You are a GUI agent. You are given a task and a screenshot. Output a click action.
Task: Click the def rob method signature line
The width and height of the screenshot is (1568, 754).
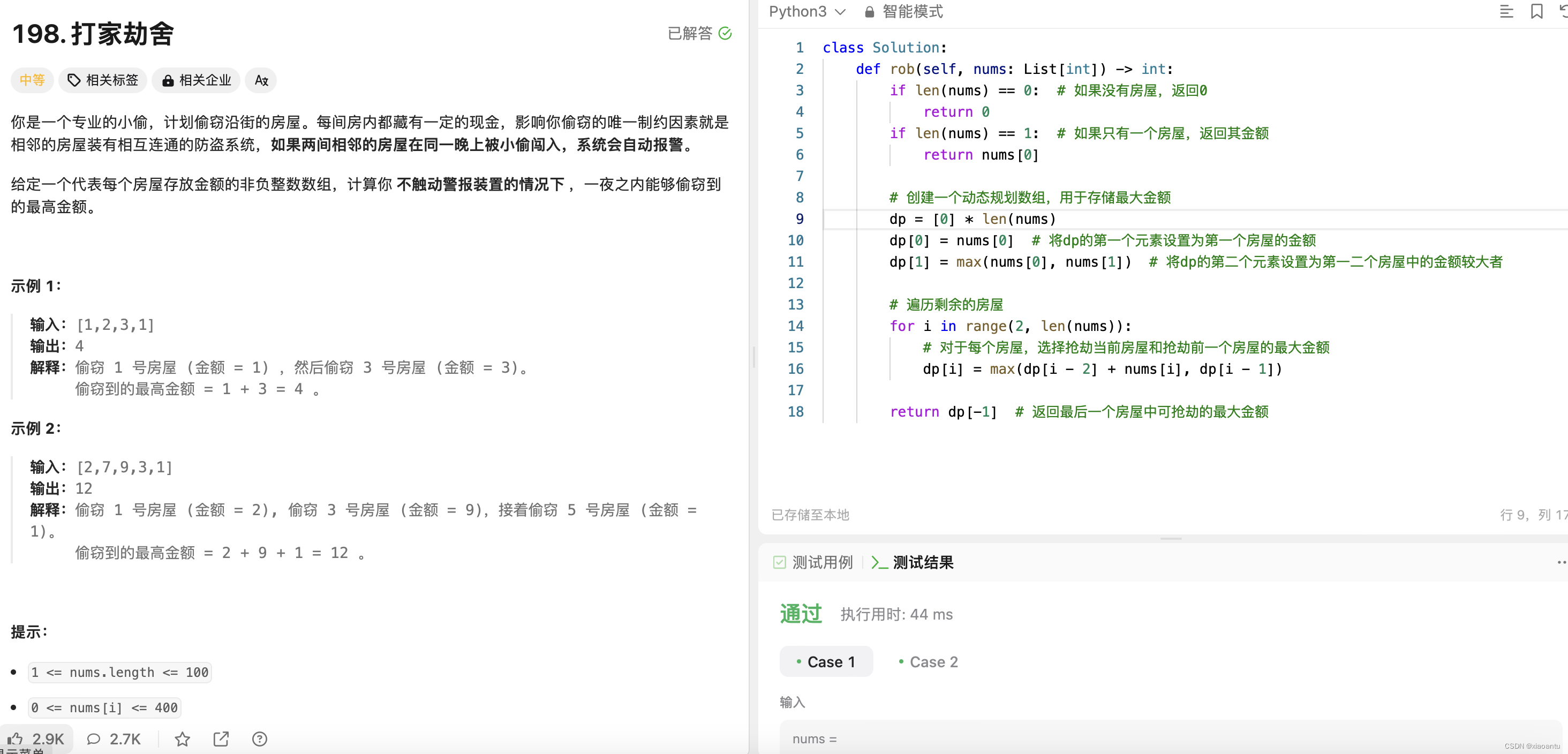[x=1014, y=70]
